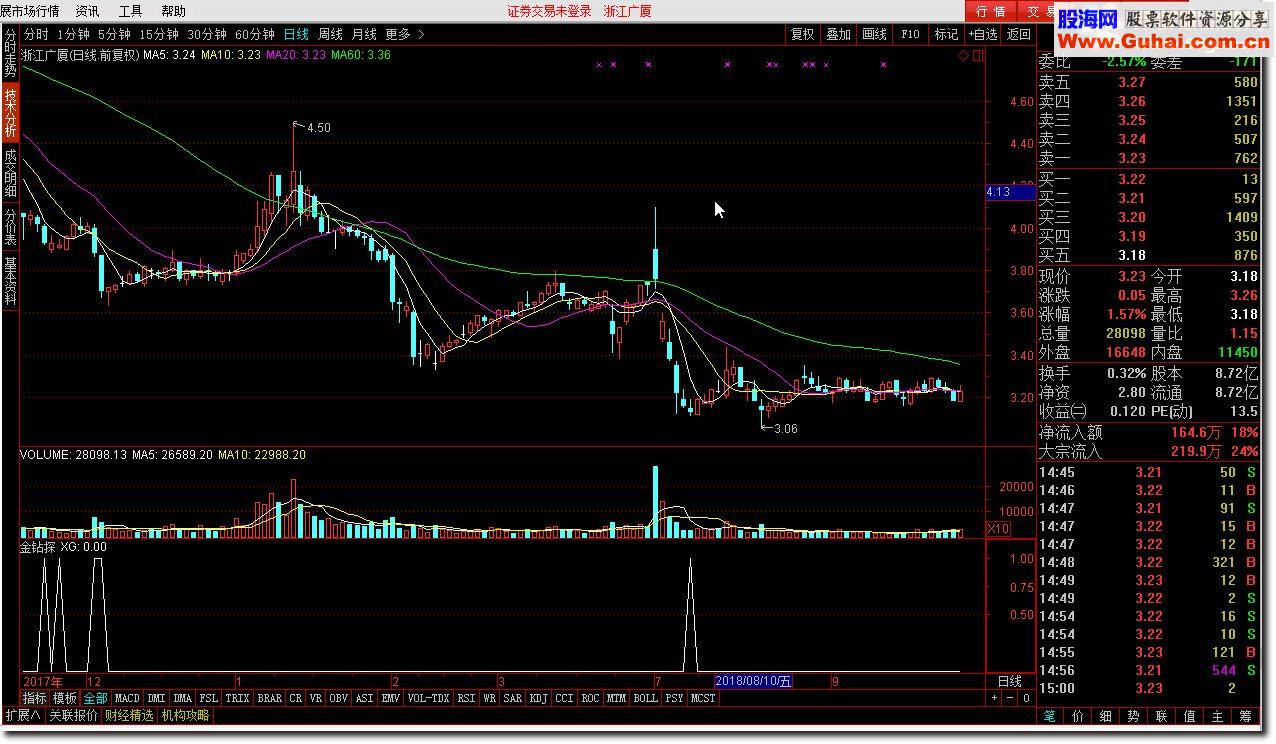
Task: Click the 证券交易未登录 login status link
Action: pos(549,11)
